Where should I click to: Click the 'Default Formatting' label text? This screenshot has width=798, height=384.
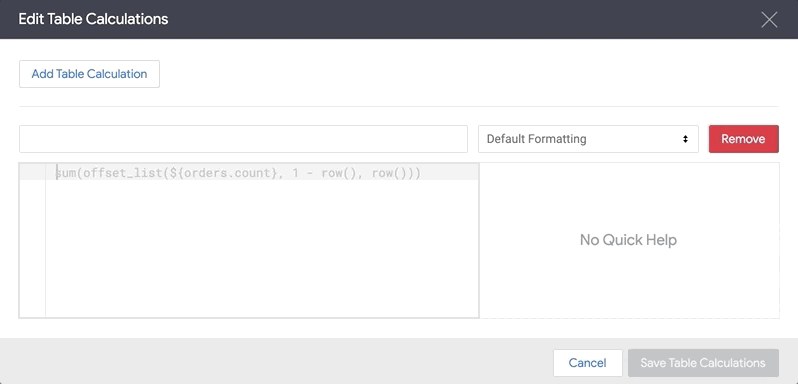point(536,139)
